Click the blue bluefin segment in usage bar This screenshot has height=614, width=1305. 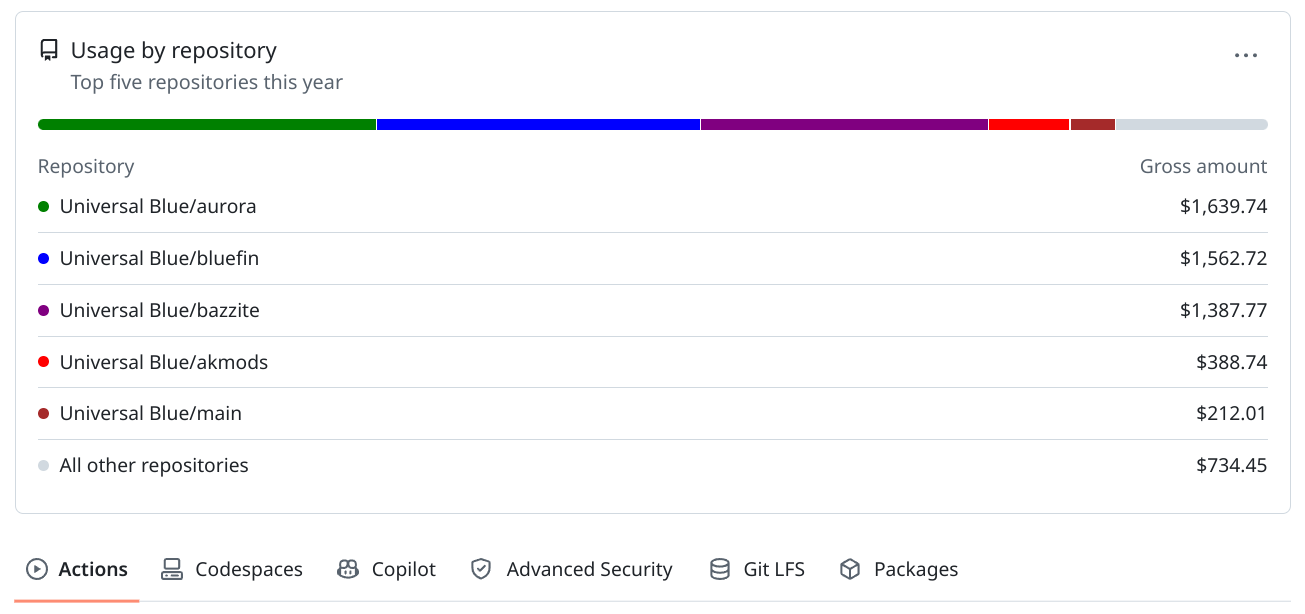[x=538, y=125]
